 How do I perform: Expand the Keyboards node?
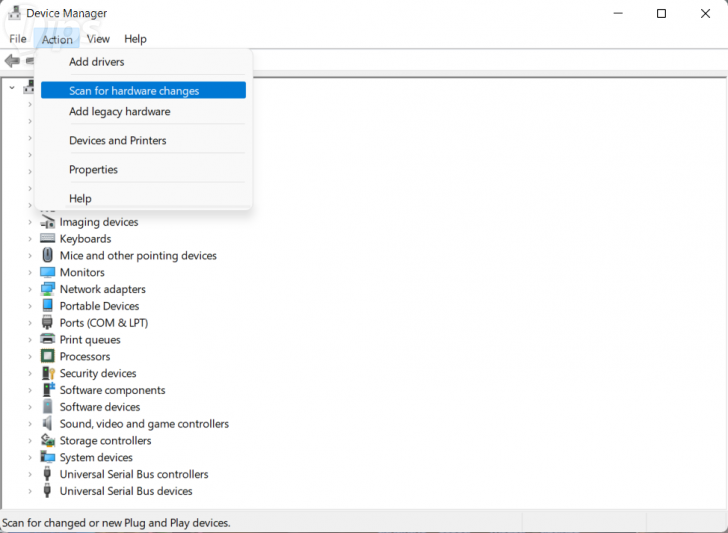pyautogui.click(x=30, y=239)
